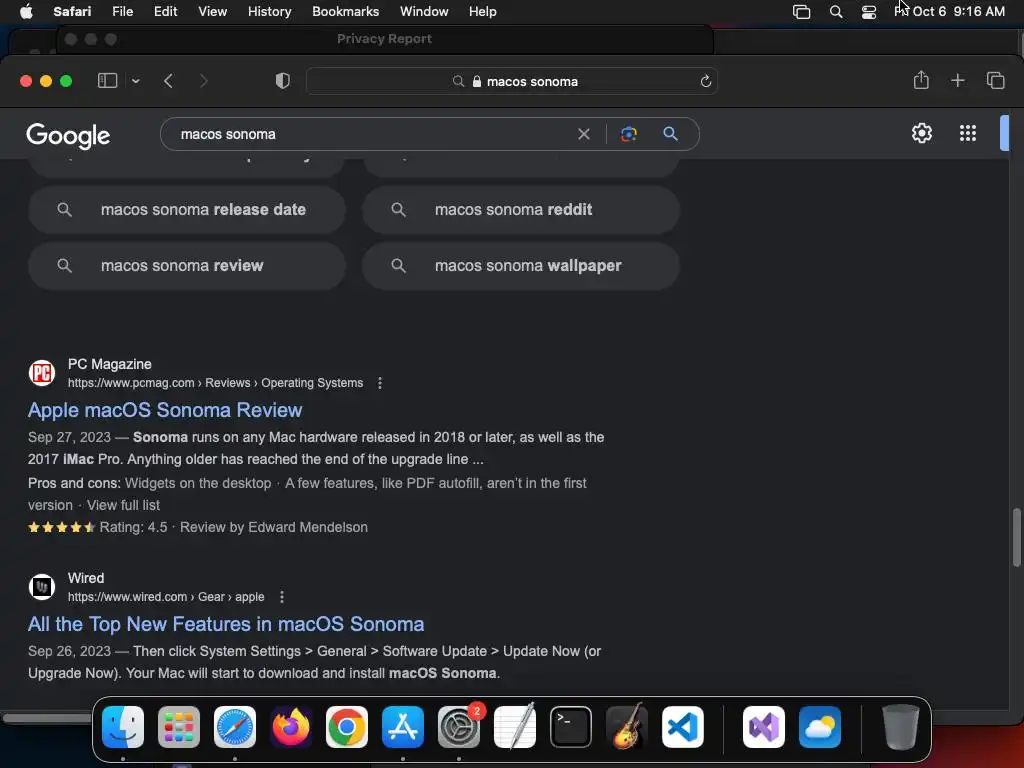Image resolution: width=1024 pixels, height=768 pixels.
Task: Click the page vertical scrollbar thumb
Action: pyautogui.click(x=1017, y=537)
